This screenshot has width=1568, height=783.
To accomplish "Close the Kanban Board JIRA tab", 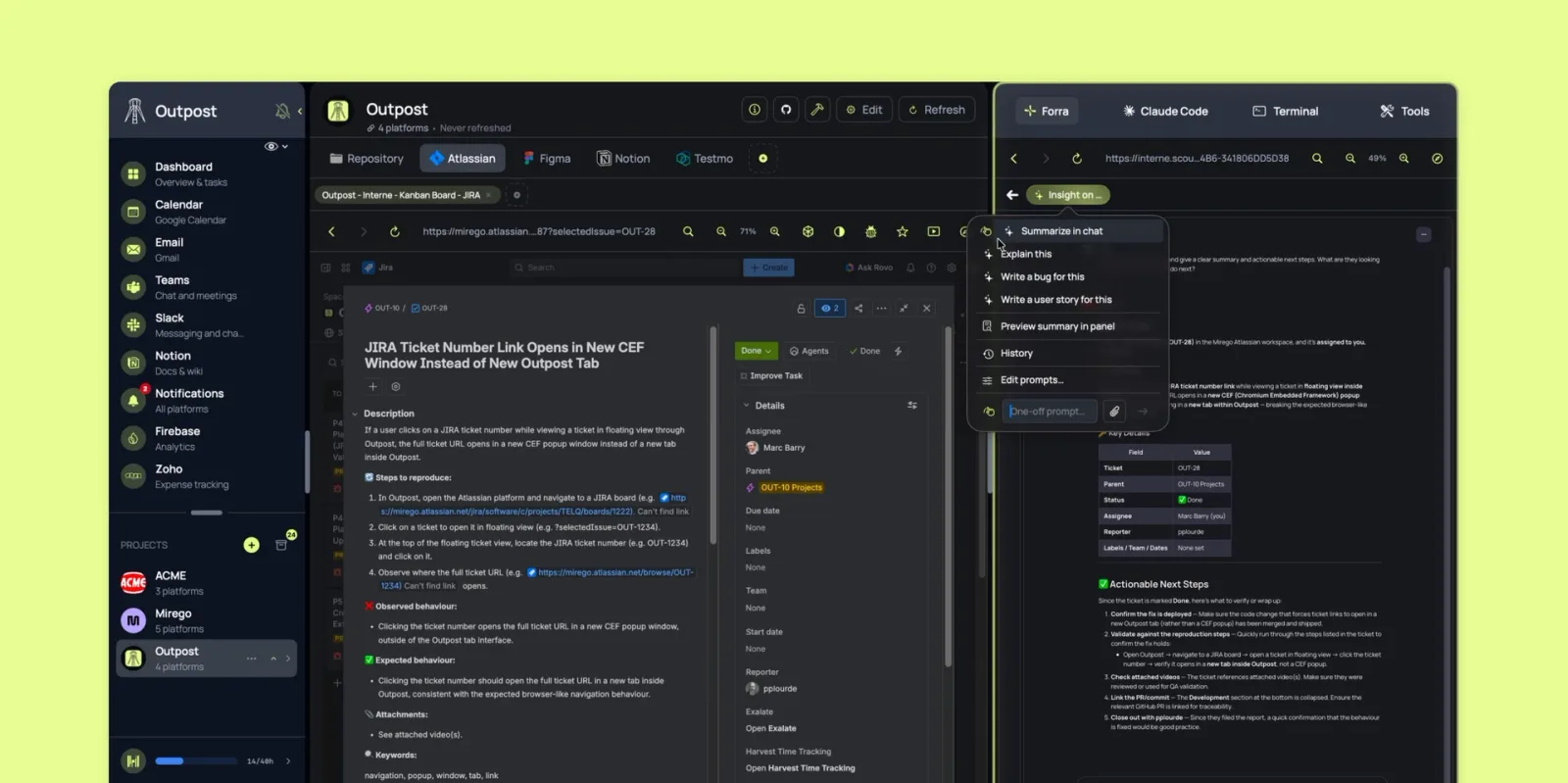I will (x=488, y=195).
